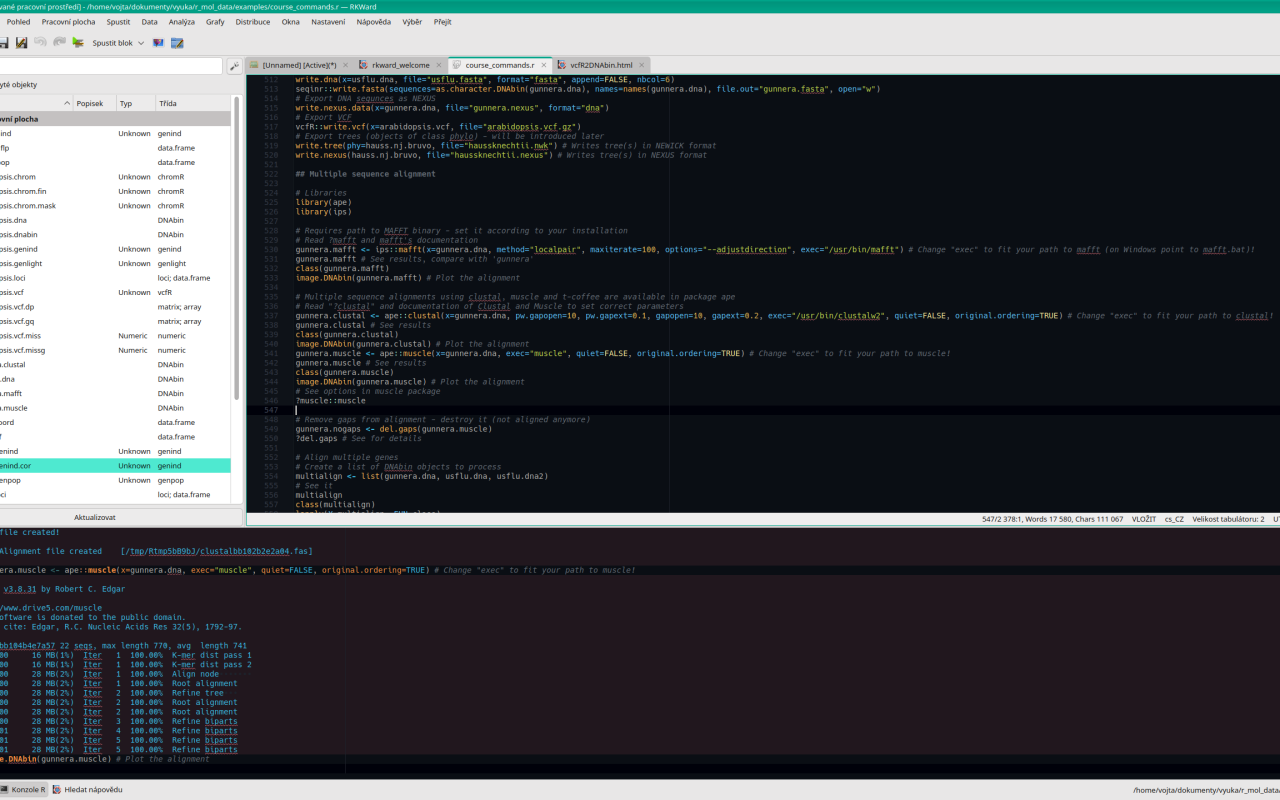Click the Aktualizovat button
This screenshot has width=1280, height=800.
pos(95,517)
